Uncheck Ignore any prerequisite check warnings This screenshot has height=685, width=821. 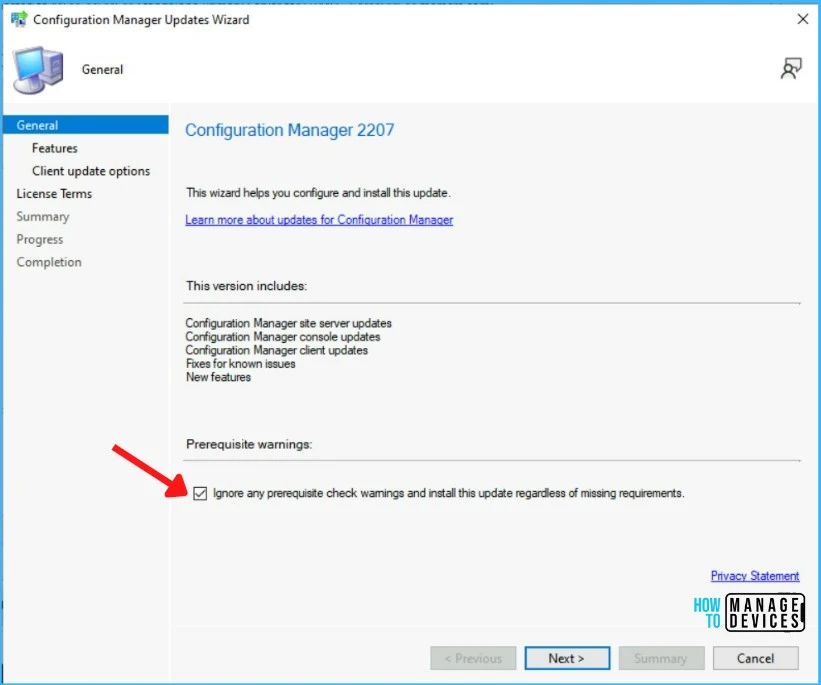tap(200, 493)
